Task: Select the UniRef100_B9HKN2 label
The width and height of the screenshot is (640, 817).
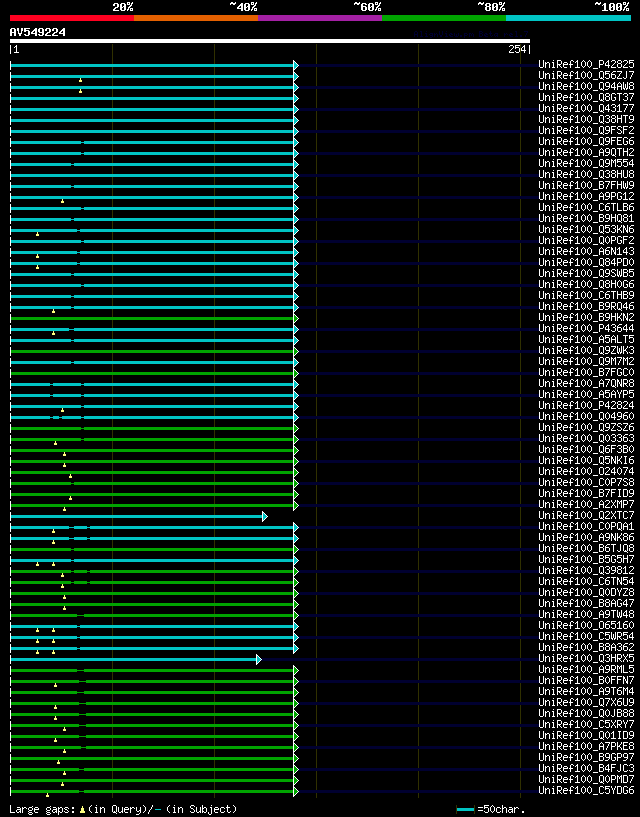Action: (586, 317)
